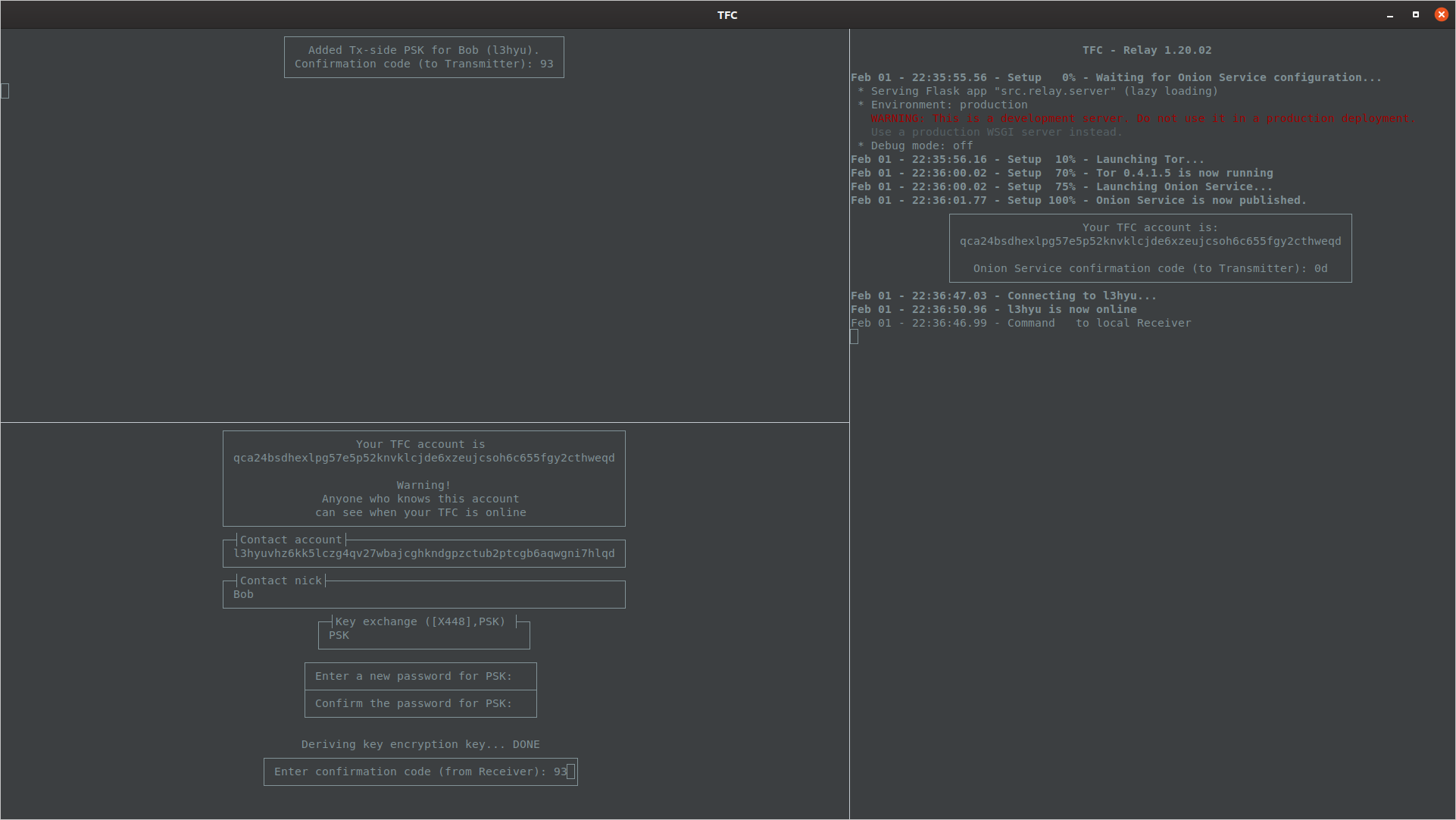The image size is (1456, 820).
Task: Click the 'Key exchange ([X448],PSK)' label
Action: [420, 621]
